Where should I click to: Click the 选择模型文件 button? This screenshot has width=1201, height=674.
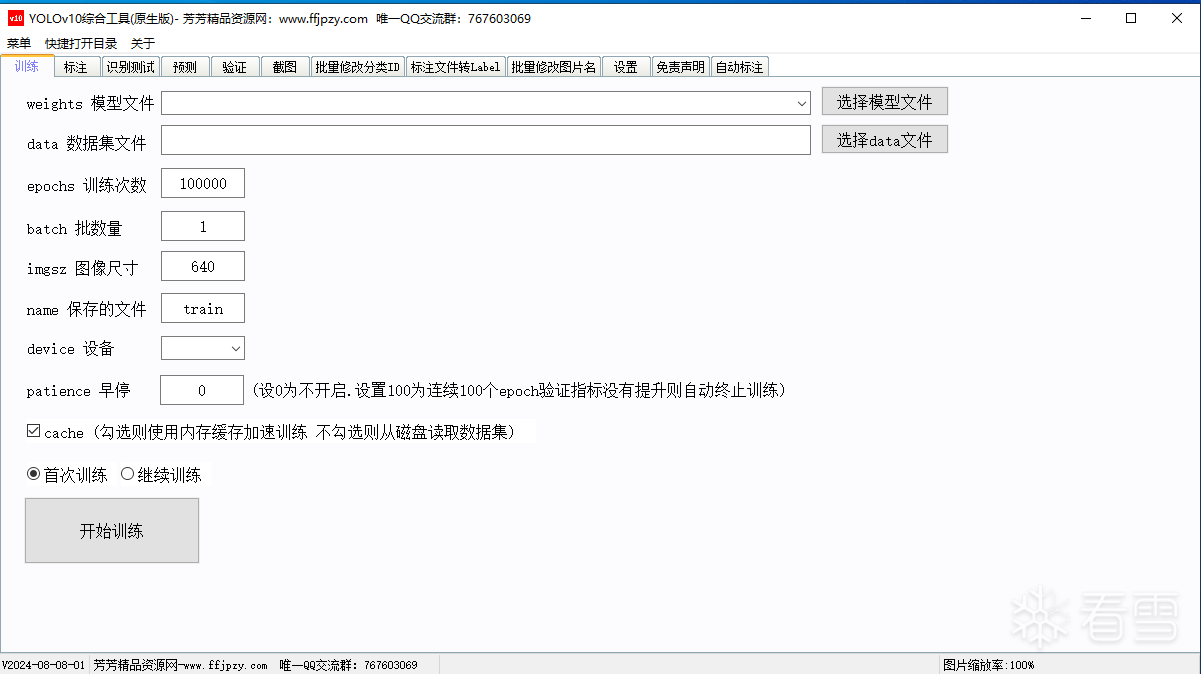[884, 102]
